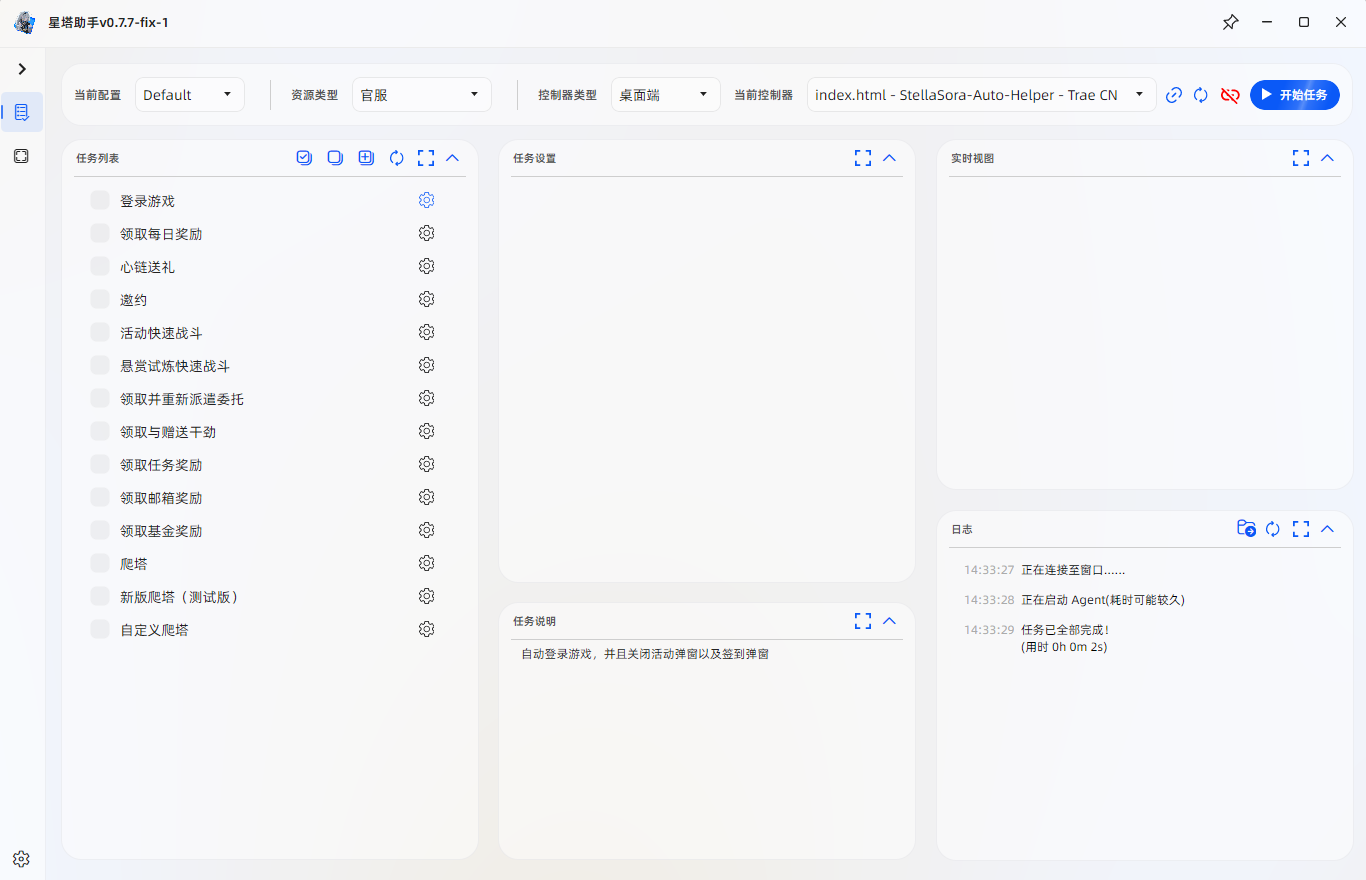Screen dimensions: 1366x880
Task: Open the 资源类型 官服 dropdown
Action: pyautogui.click(x=421, y=95)
